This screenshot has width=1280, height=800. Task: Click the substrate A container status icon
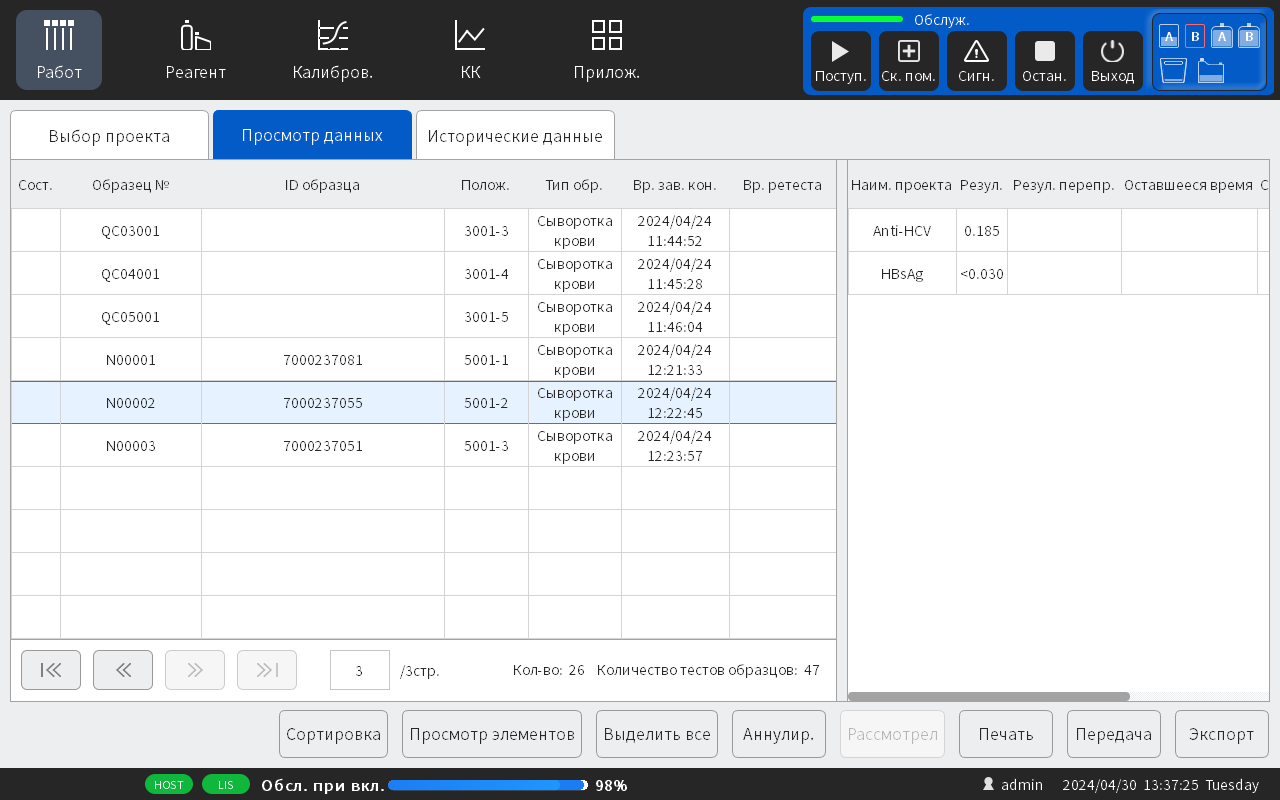[x=1168, y=37]
